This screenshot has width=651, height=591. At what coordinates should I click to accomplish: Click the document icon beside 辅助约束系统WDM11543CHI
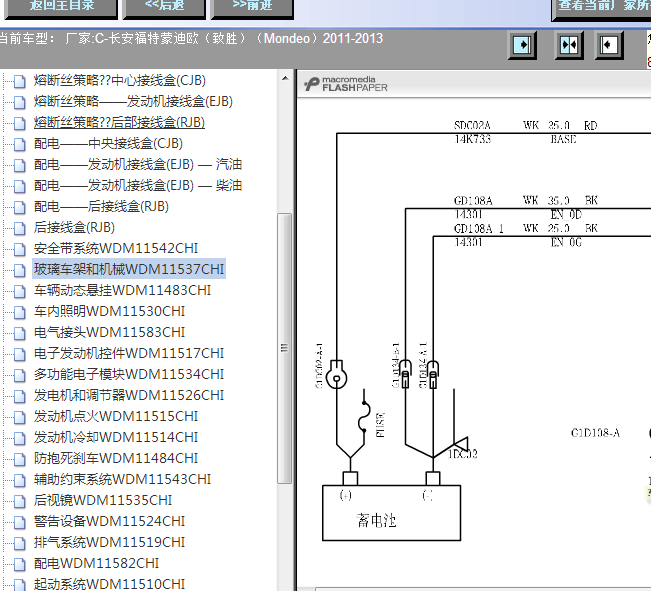[19, 481]
